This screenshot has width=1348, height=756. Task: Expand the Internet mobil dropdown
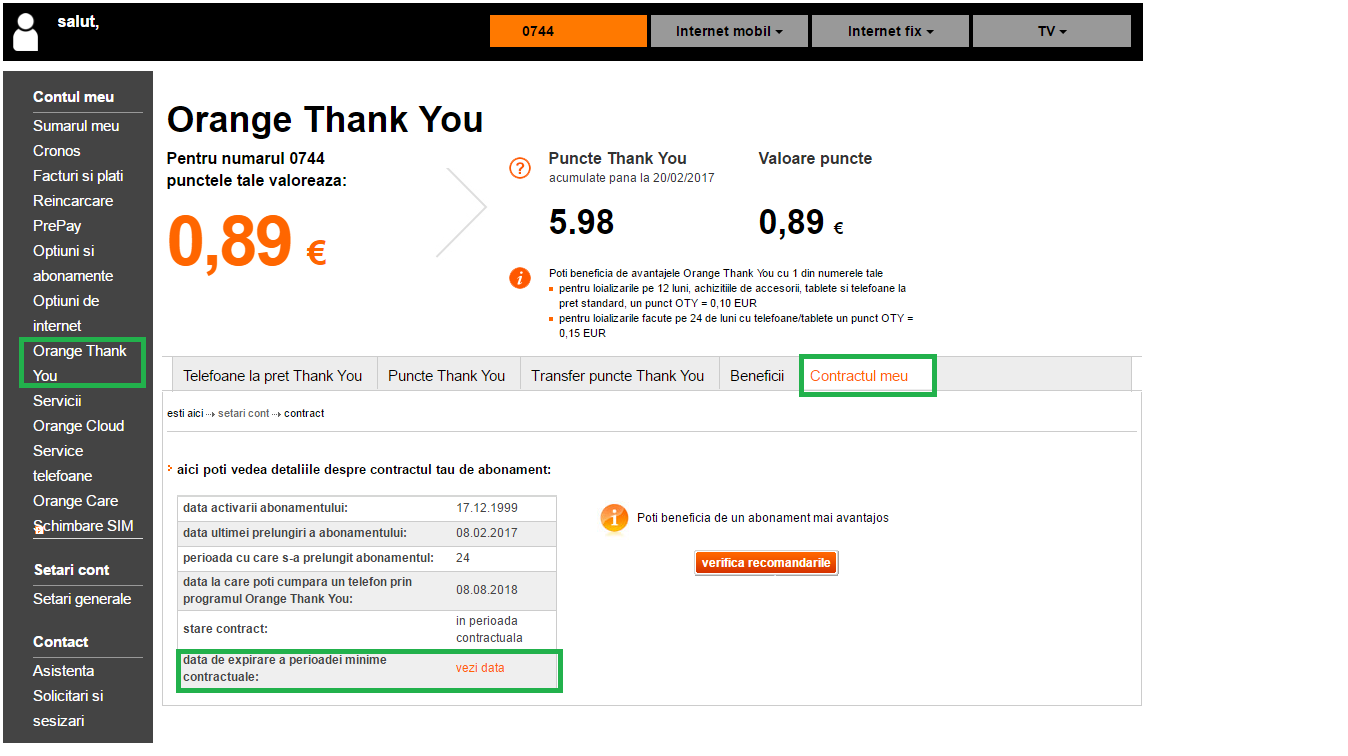pos(729,31)
